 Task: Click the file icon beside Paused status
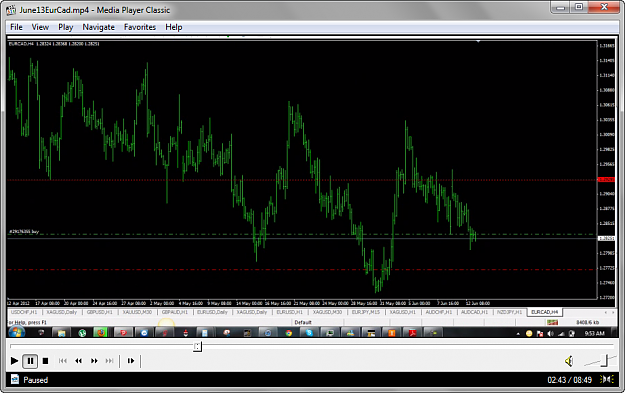coord(15,379)
